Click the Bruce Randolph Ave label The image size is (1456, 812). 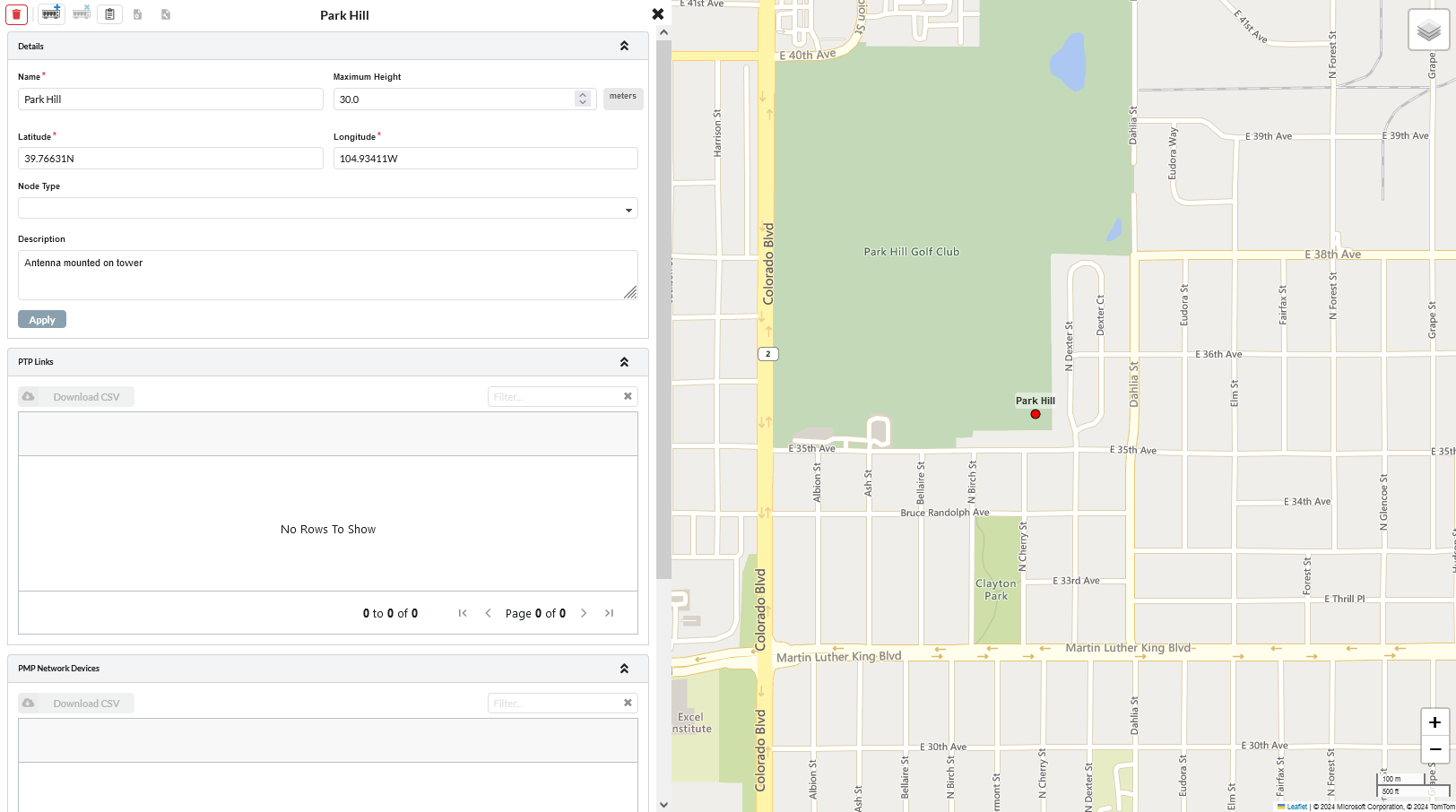coord(945,513)
